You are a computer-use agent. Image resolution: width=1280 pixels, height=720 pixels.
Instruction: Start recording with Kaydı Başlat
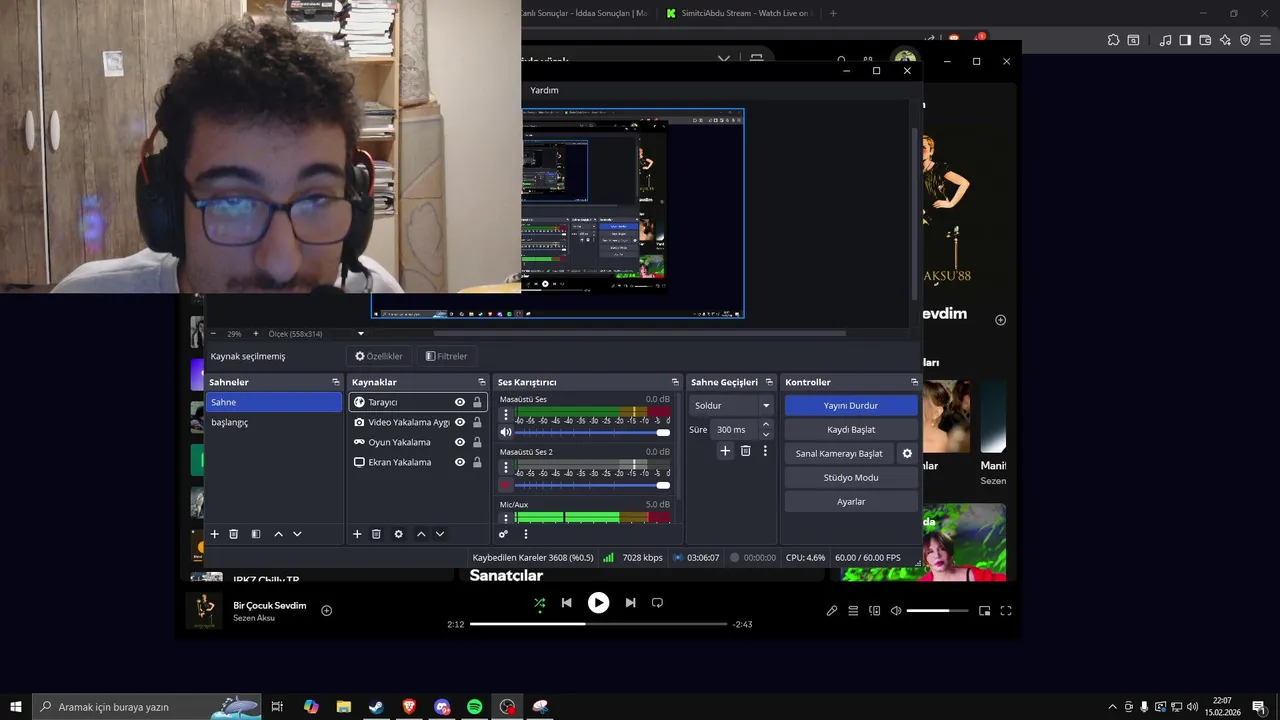pyautogui.click(x=851, y=429)
